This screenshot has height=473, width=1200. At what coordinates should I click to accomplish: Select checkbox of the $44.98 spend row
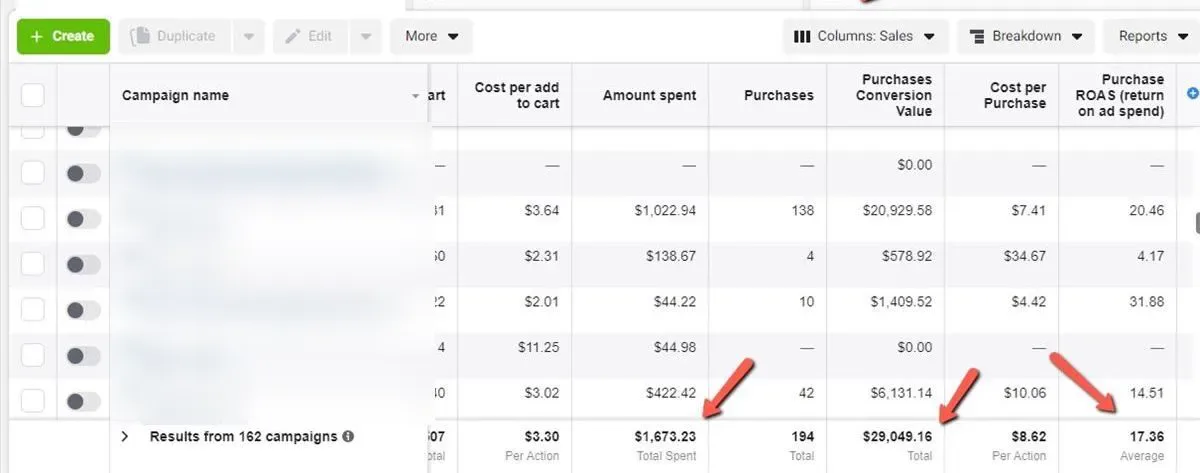[x=33, y=355]
